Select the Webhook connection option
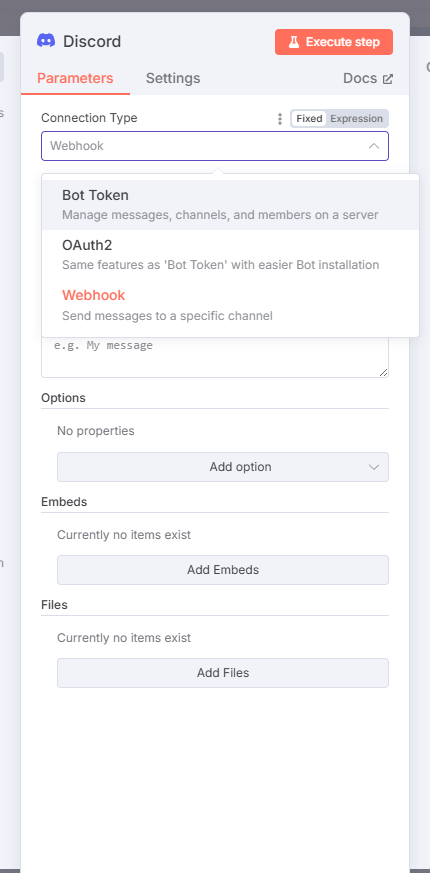 tap(230, 305)
